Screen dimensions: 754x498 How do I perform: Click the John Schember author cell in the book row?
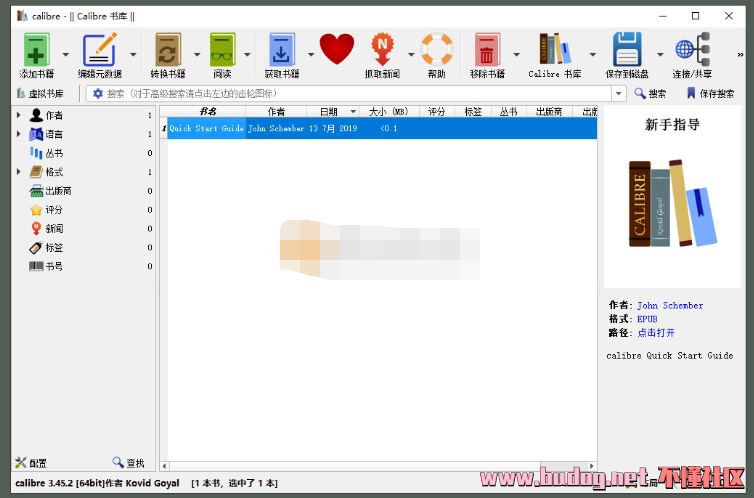276,128
